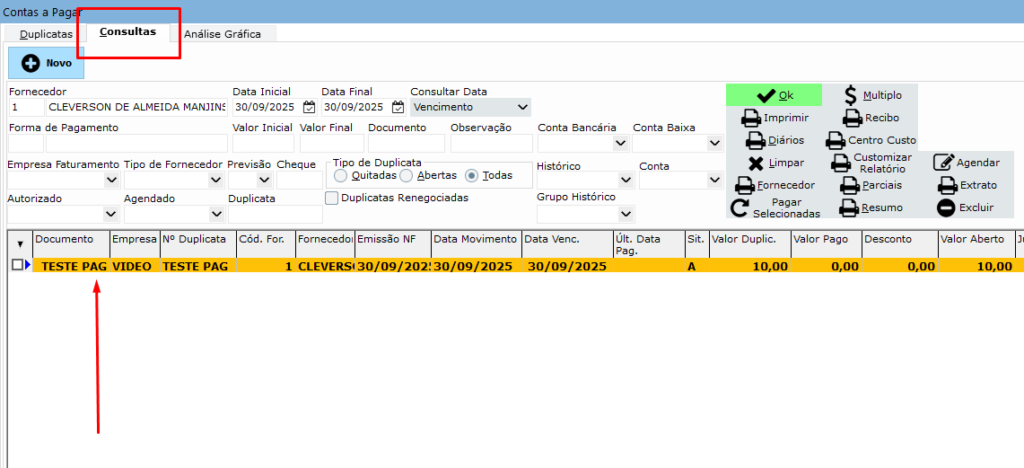
Task: Click the Limpar X icon
Action: 756,163
